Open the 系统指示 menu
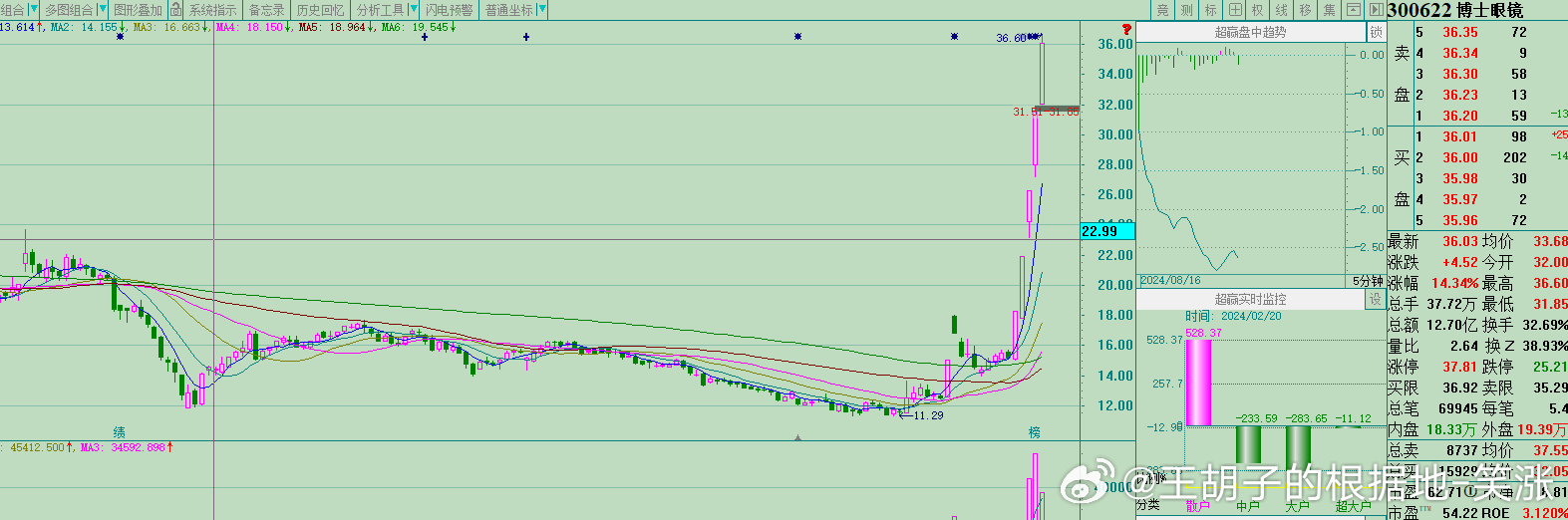Screen dimensions: 1568x520 [213, 10]
